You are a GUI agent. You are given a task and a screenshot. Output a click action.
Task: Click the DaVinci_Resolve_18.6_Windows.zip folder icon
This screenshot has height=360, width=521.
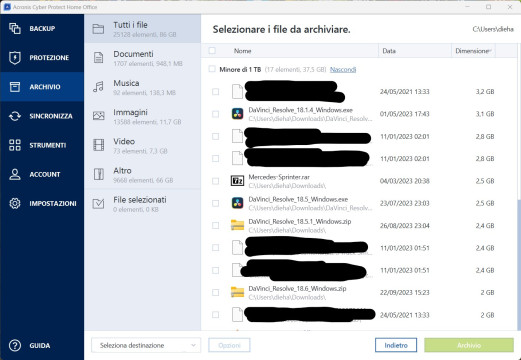237,292
